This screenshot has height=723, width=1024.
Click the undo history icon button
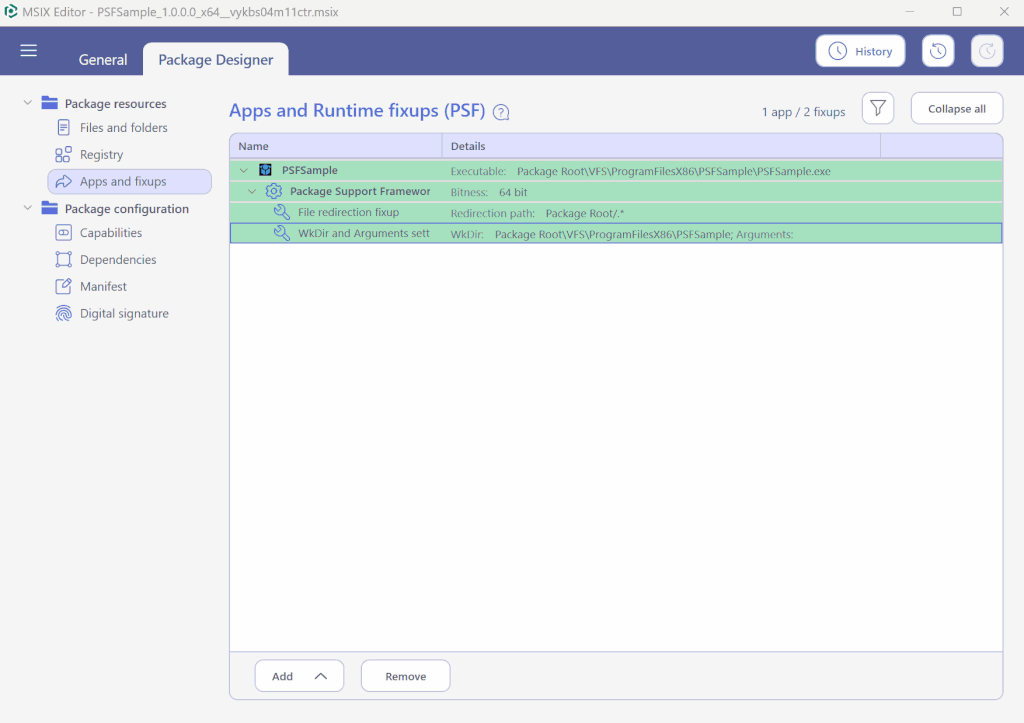point(938,51)
